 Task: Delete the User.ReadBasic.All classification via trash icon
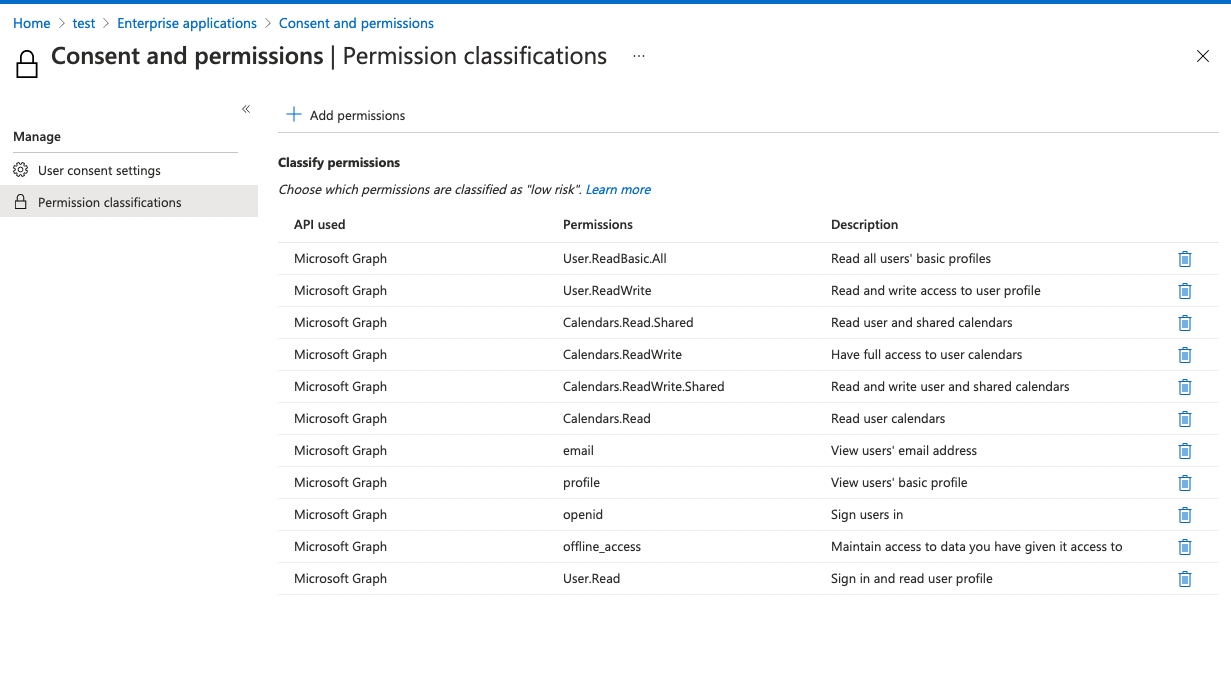coord(1184,258)
